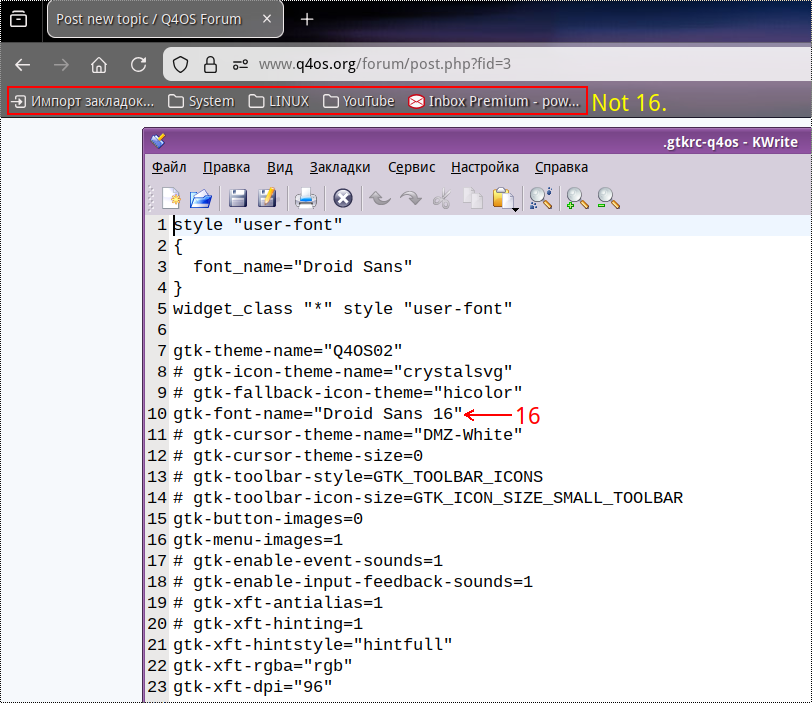This screenshot has width=812, height=703.
Task: Go forward to the next page
Action: pos(61,65)
